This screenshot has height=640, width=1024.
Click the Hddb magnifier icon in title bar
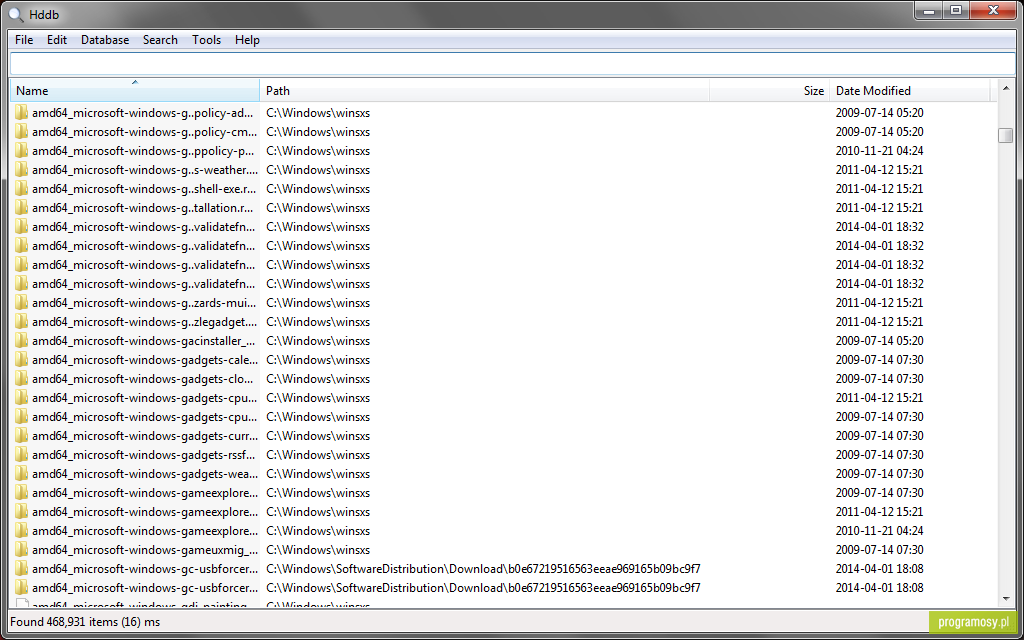[x=16, y=14]
